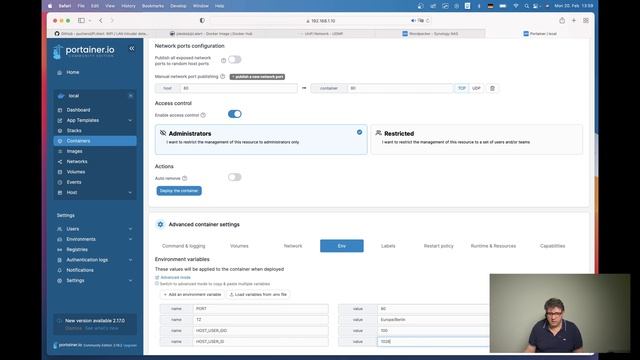Select the Restricted access option
Image resolution: width=640 pixels, height=360 pixels.
[x=477, y=139]
